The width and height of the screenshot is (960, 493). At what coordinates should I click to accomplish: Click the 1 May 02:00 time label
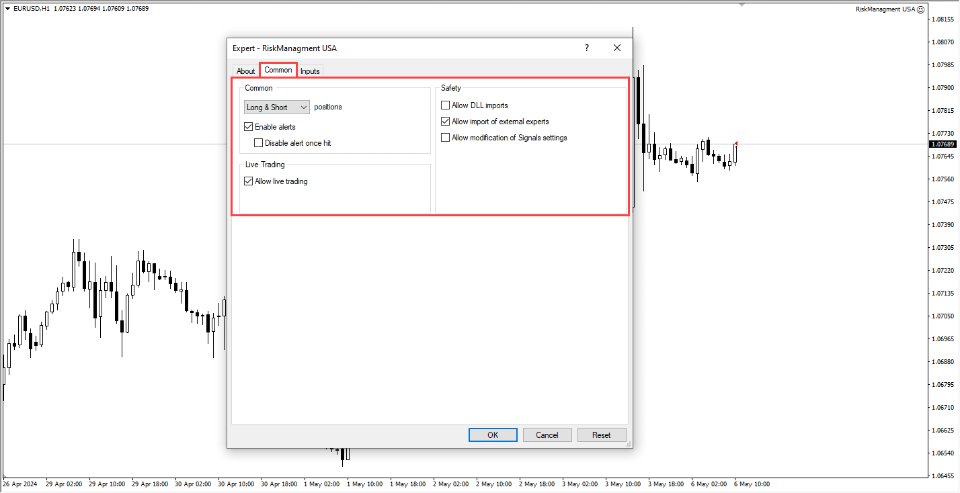(321, 484)
